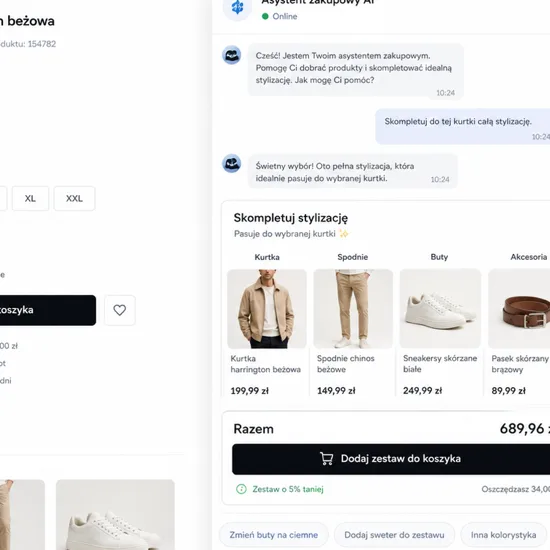Click the user message 'Skompletuj do tej kurtki całą stylizację.'
Image resolution: width=550 pixels, height=550 pixels.
(x=458, y=121)
